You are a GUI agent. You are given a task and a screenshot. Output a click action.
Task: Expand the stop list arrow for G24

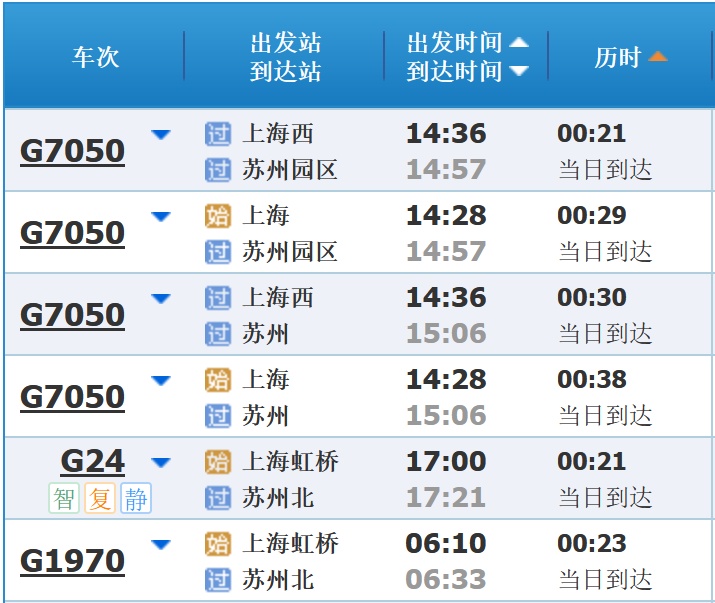161,463
